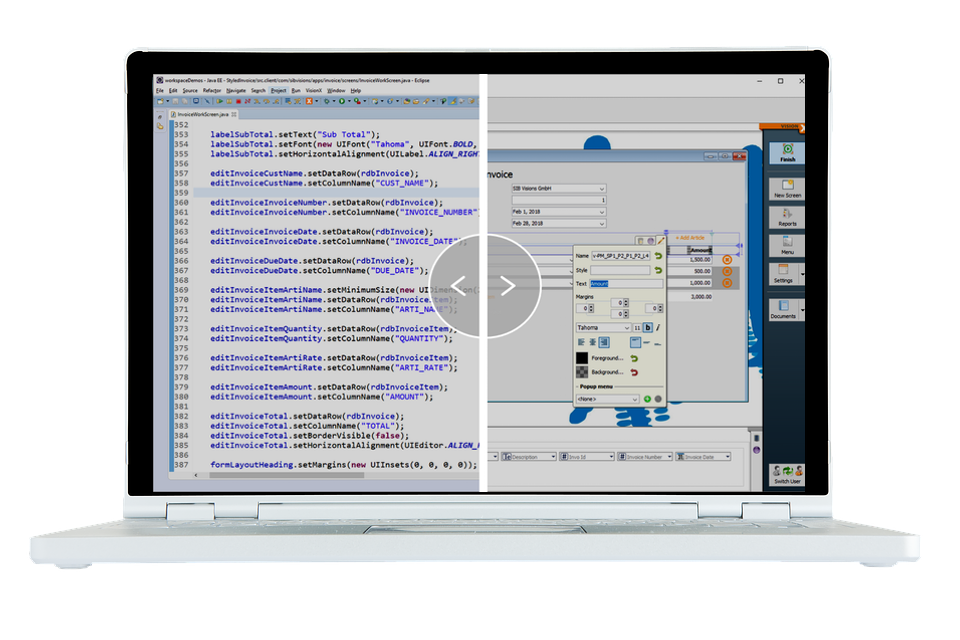Image resolution: width=960 pixels, height=640 pixels.
Task: Click the green Resume debug icon
Action: (220, 101)
